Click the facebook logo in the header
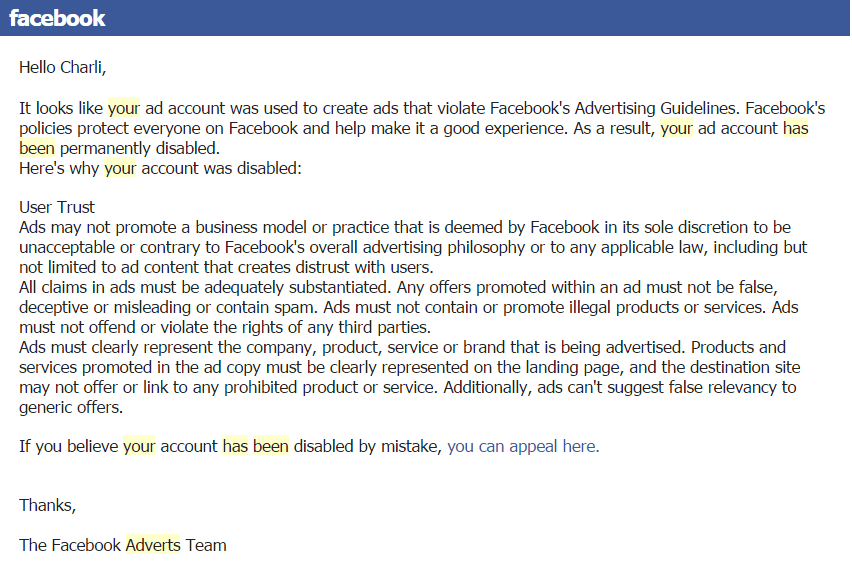852x574 pixels. tap(57, 18)
